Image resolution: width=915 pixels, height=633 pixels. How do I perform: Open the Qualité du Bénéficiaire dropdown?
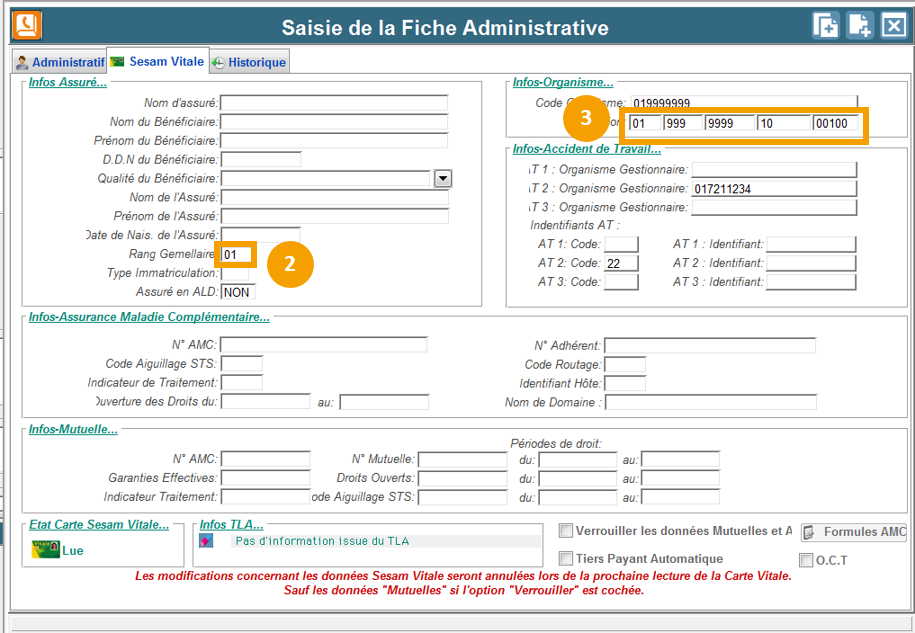443,179
